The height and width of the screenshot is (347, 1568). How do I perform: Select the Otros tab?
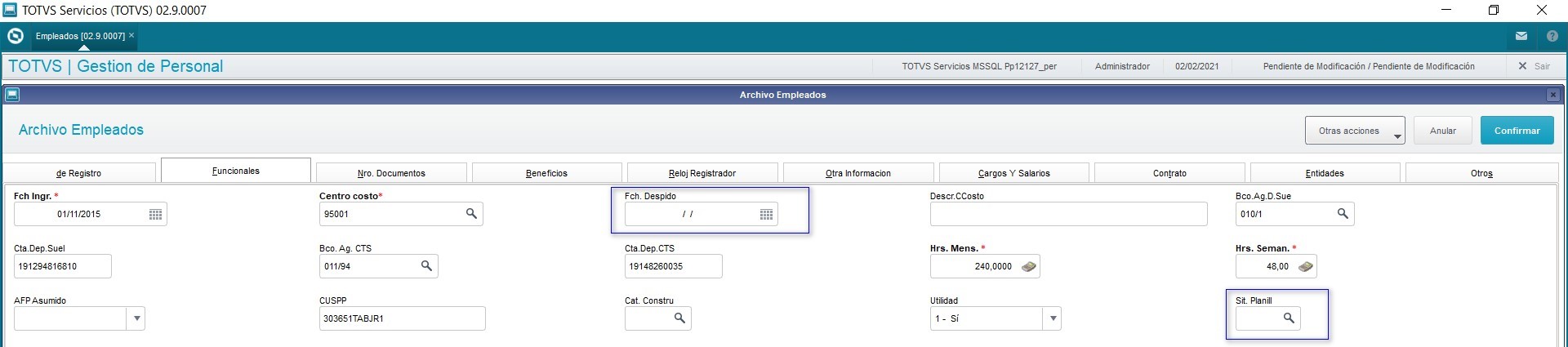(1481, 173)
